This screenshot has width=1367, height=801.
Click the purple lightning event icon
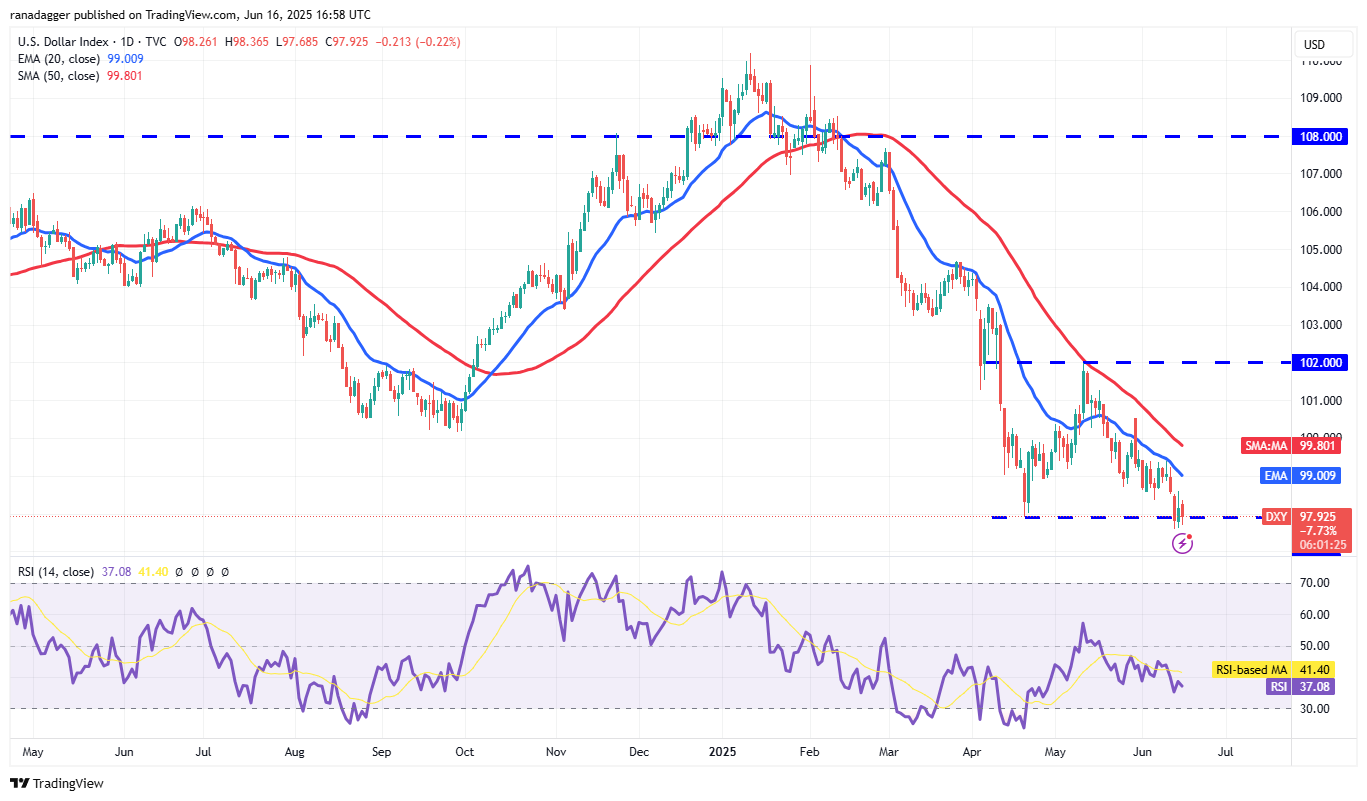click(1182, 543)
